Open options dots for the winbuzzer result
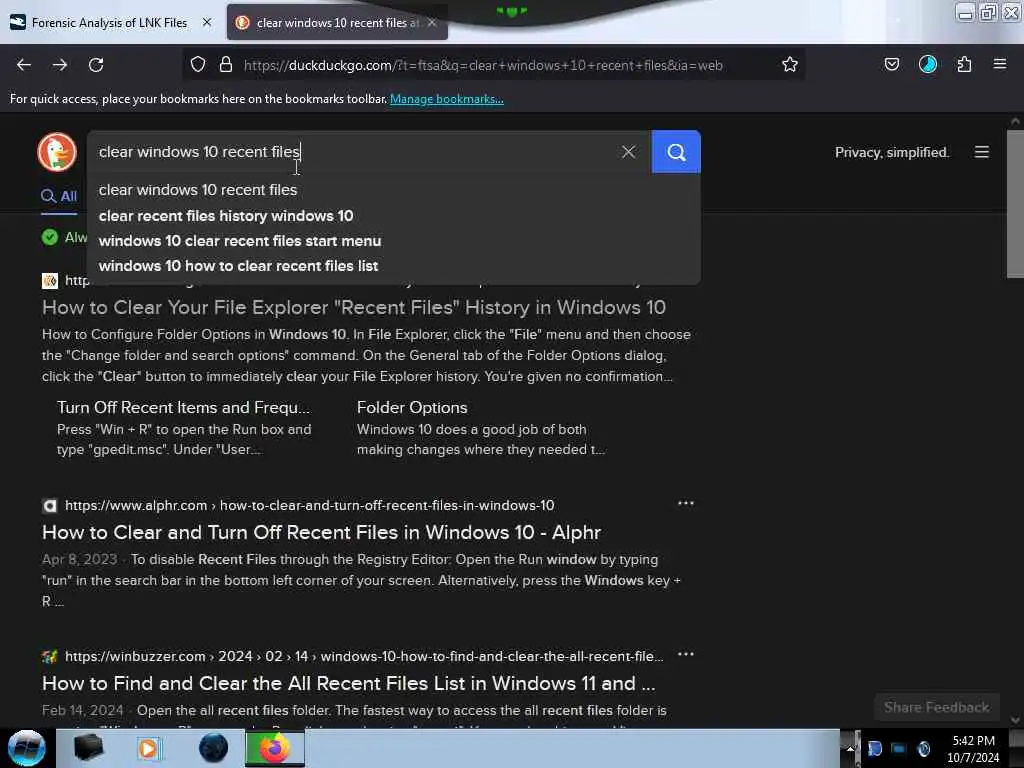Screen dimensions: 1024x768 coord(686,654)
